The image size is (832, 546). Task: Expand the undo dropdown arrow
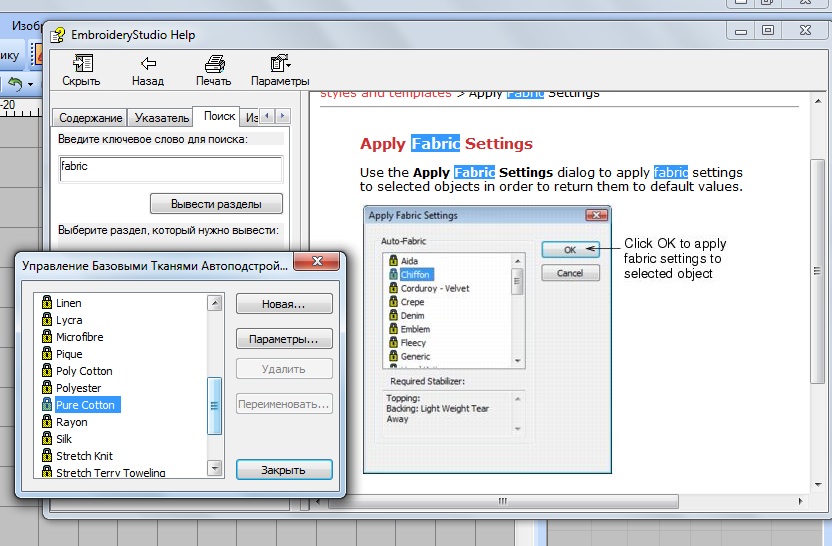click(x=31, y=85)
